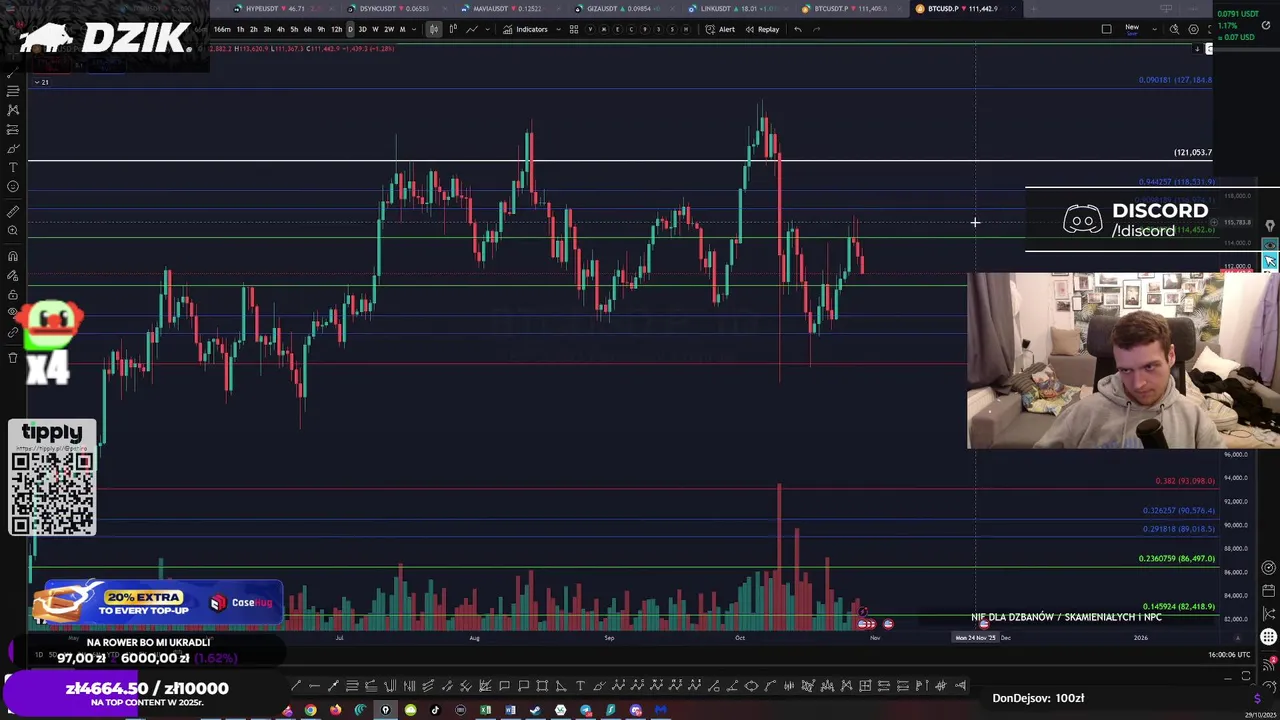Select Trend Line in bottom drawing bar
Image resolution: width=1280 pixels, height=720 pixels.
point(296,685)
